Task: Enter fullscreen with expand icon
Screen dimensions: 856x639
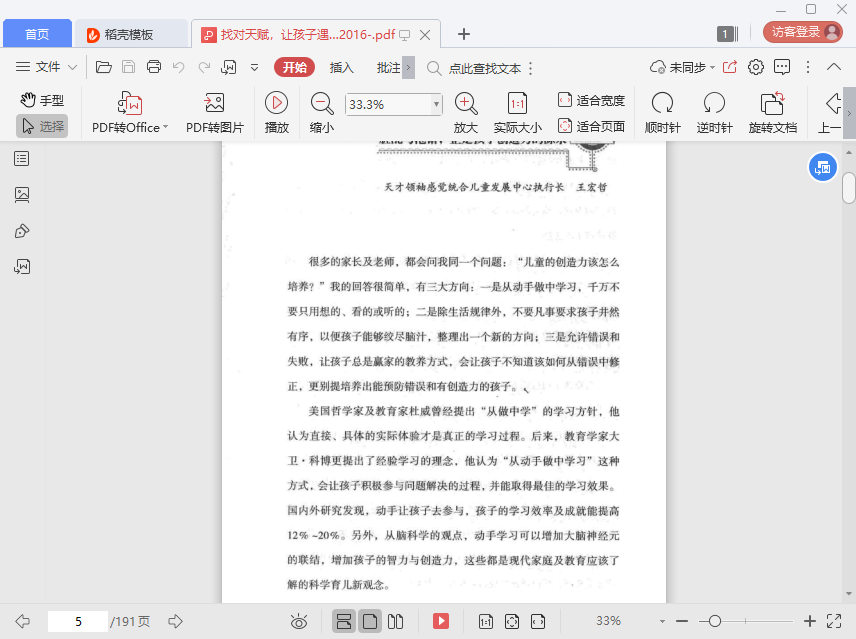Action: [x=834, y=621]
